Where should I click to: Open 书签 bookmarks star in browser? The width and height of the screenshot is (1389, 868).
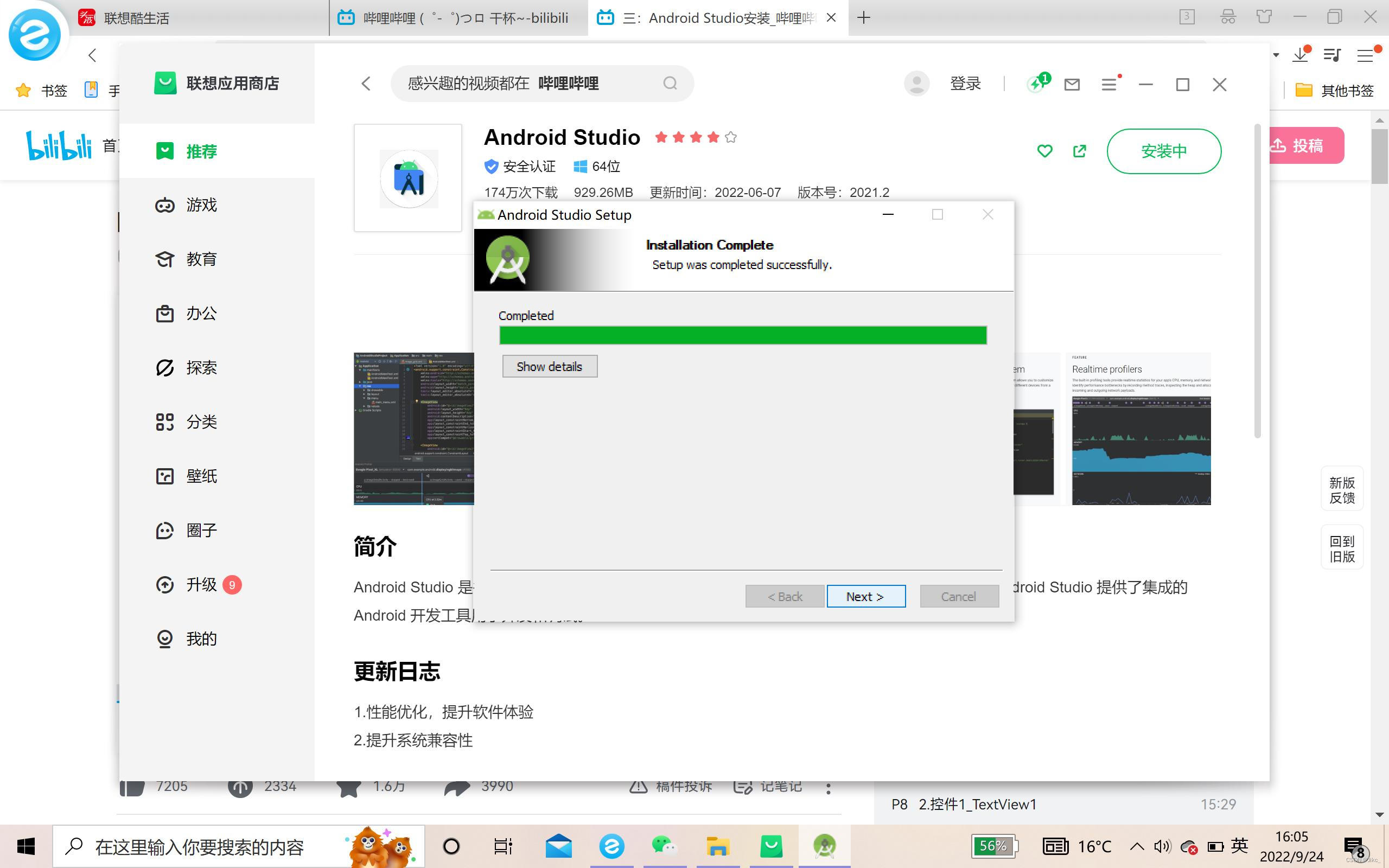(x=41, y=90)
